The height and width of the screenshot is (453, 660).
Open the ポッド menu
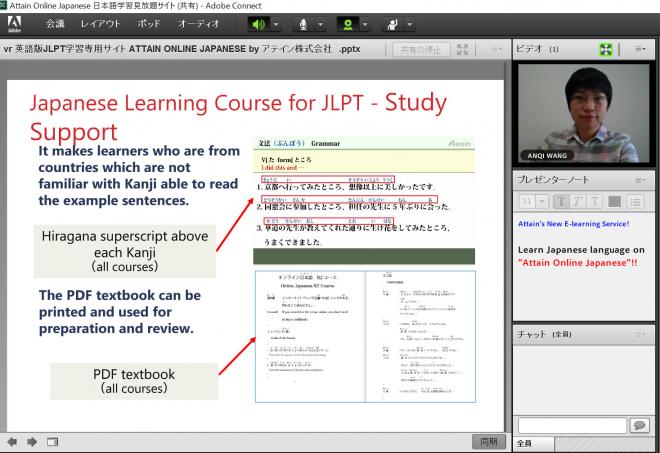tap(149, 24)
